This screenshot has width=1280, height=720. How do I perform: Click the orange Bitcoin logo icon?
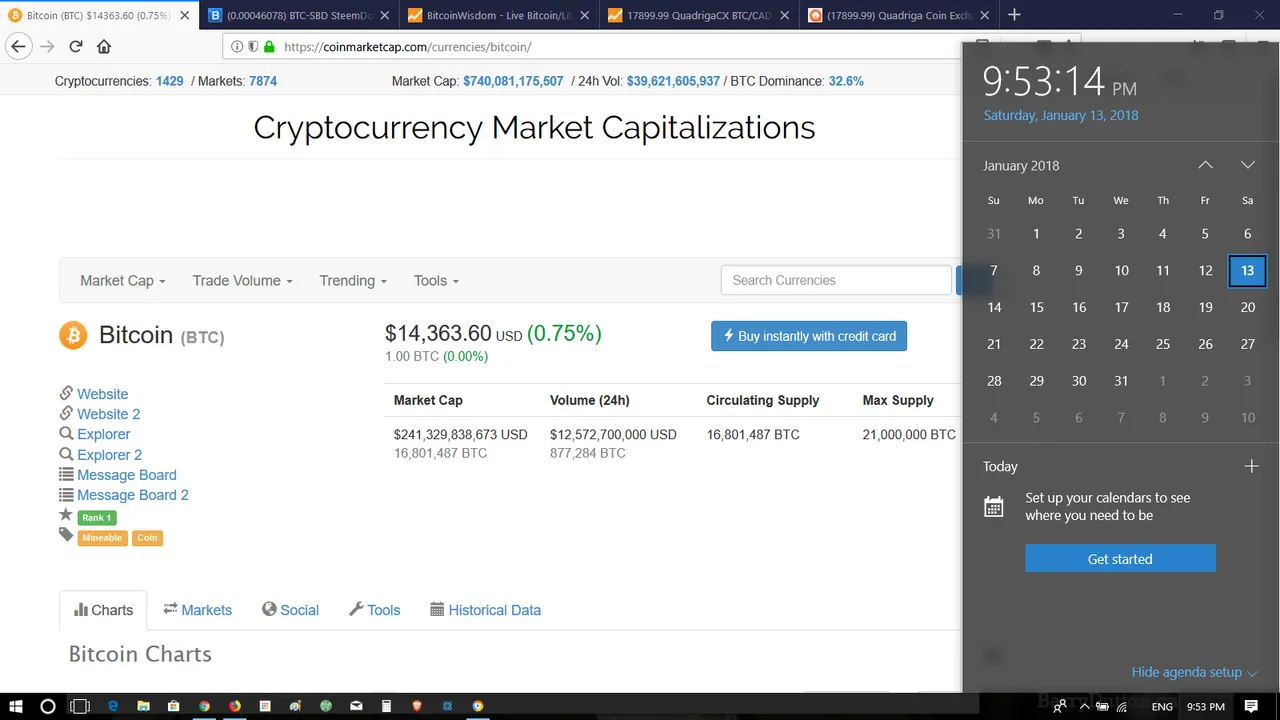[73, 335]
